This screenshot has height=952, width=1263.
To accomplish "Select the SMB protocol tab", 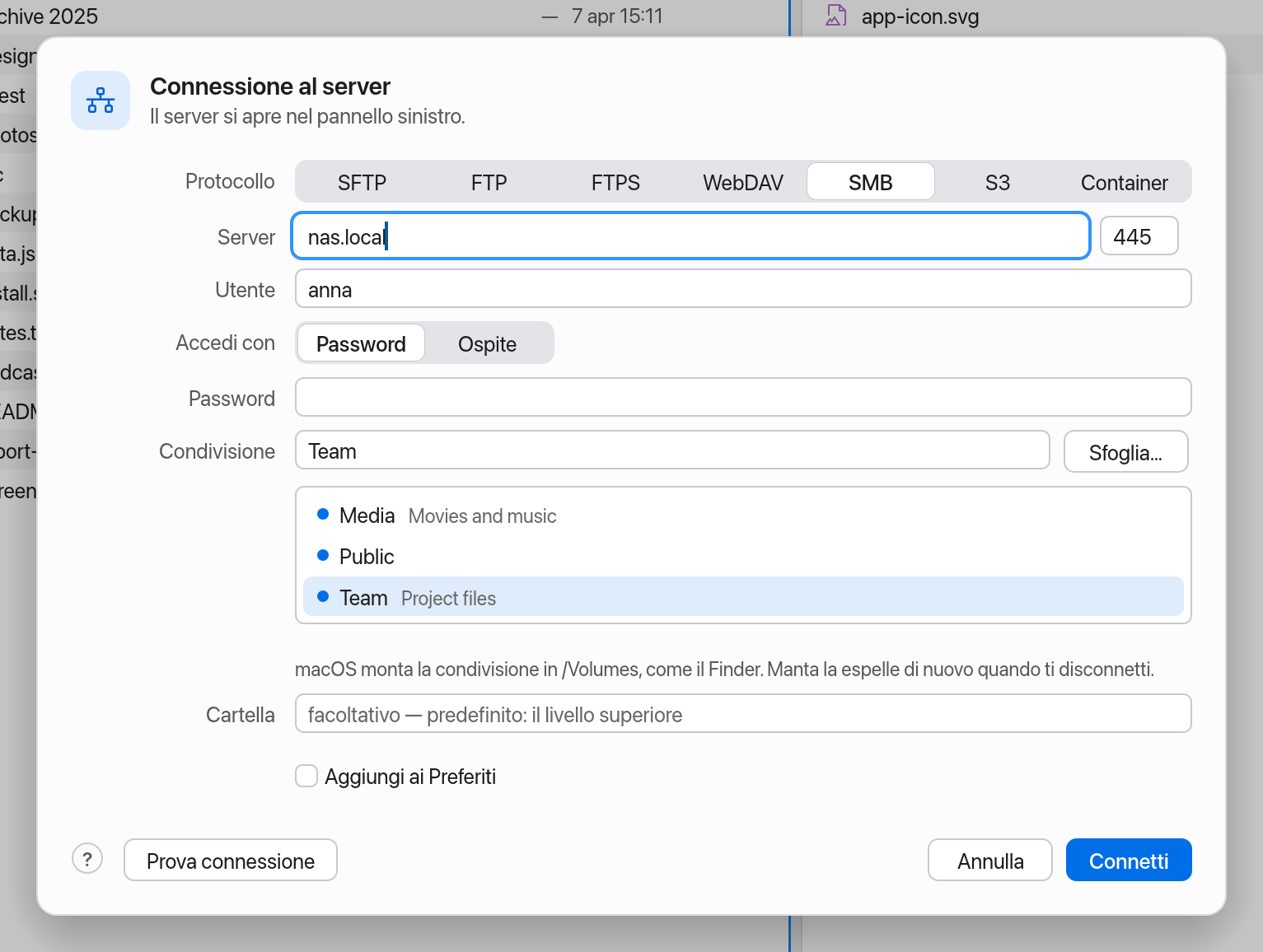I will pyautogui.click(x=871, y=182).
